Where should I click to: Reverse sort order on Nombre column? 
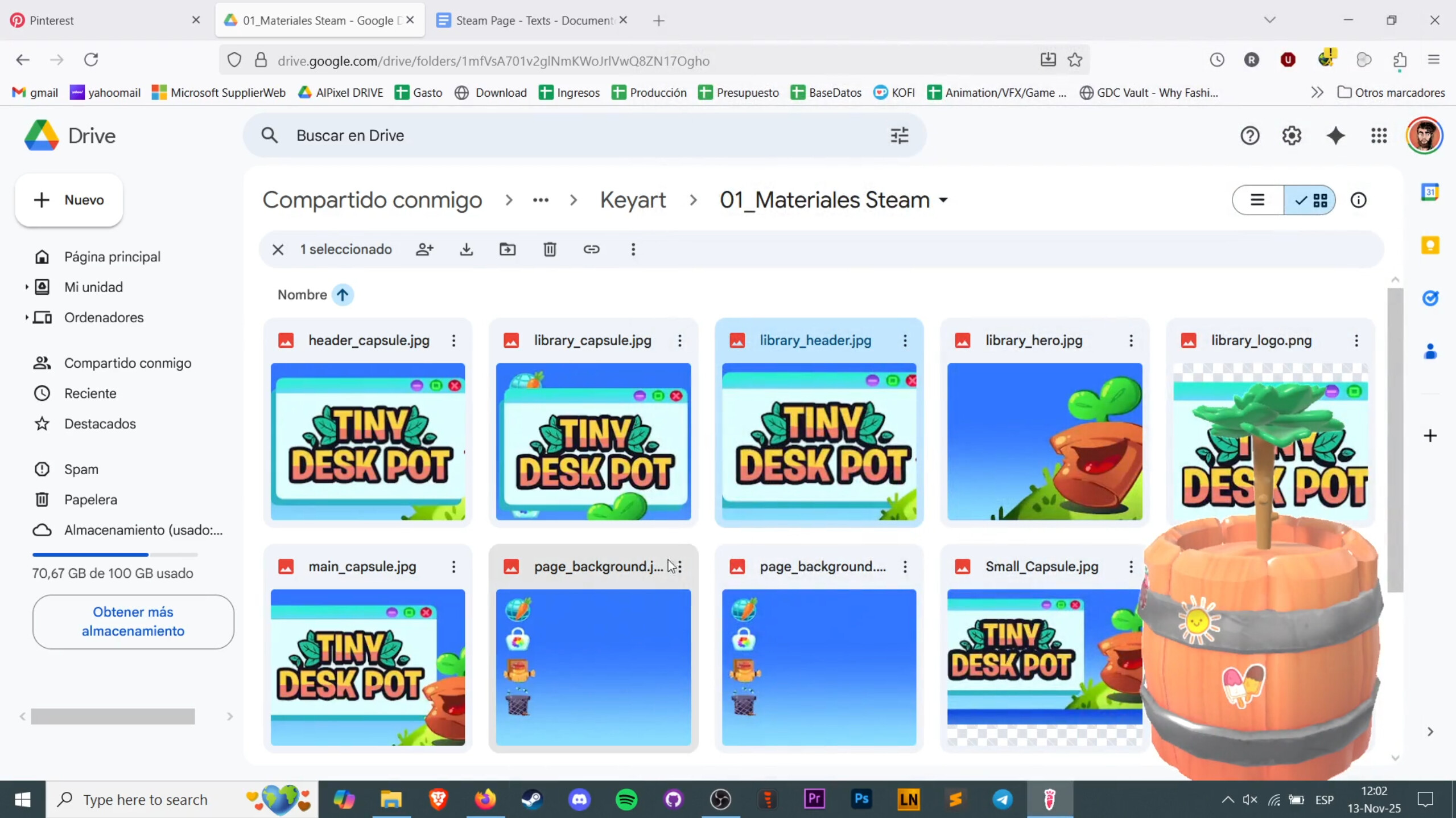343,295
